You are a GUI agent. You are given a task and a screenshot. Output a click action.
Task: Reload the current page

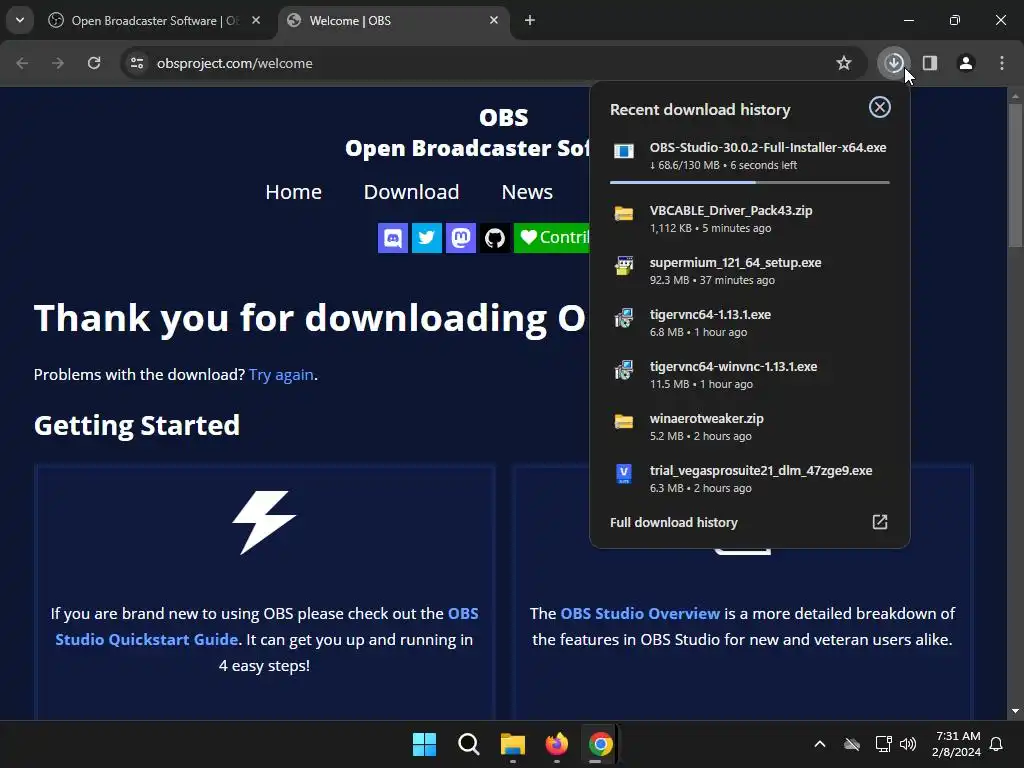coord(94,63)
